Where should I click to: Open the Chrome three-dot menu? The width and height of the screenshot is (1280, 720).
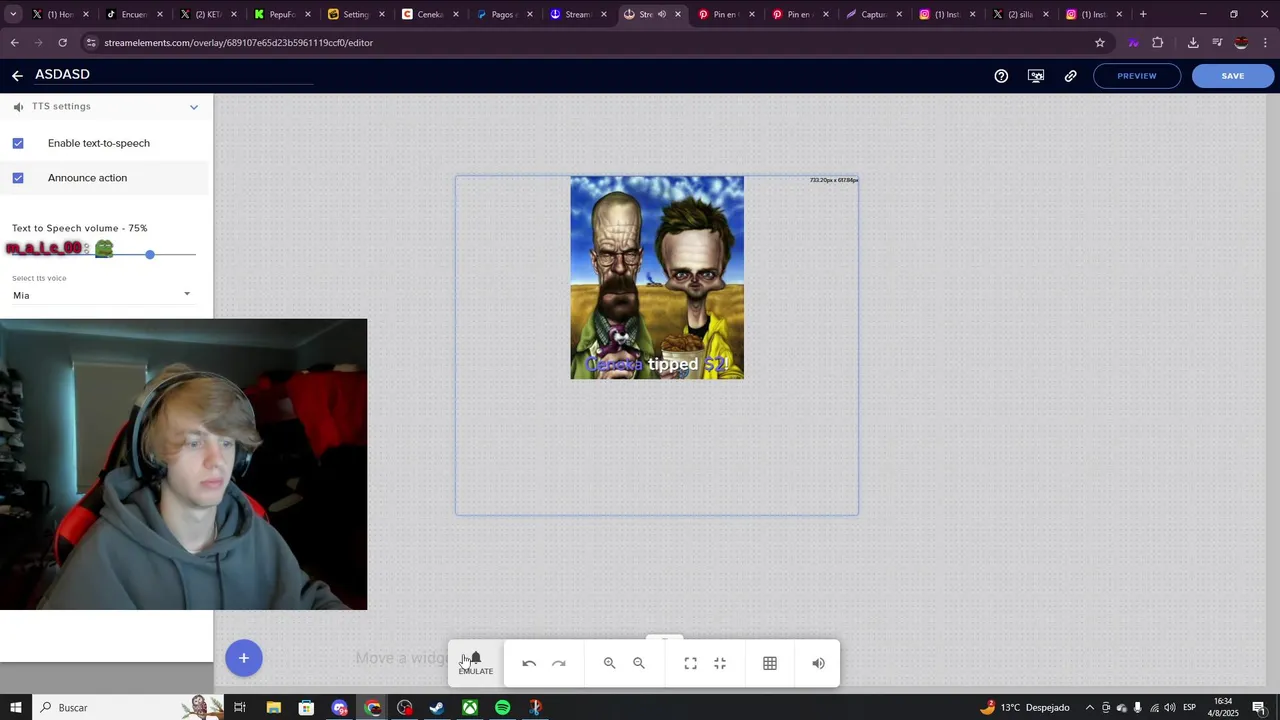[x=1266, y=43]
